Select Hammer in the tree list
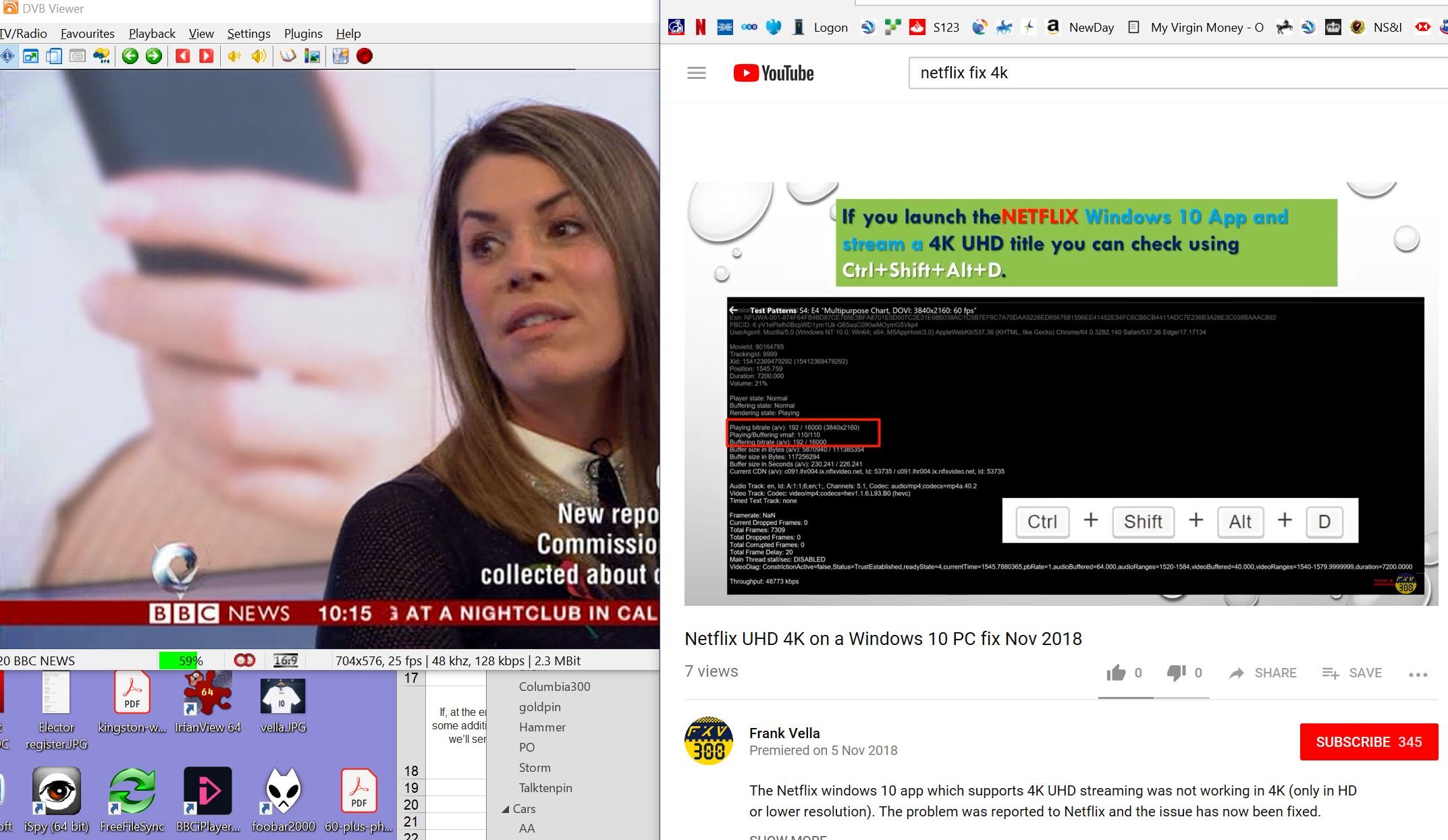 pos(542,727)
